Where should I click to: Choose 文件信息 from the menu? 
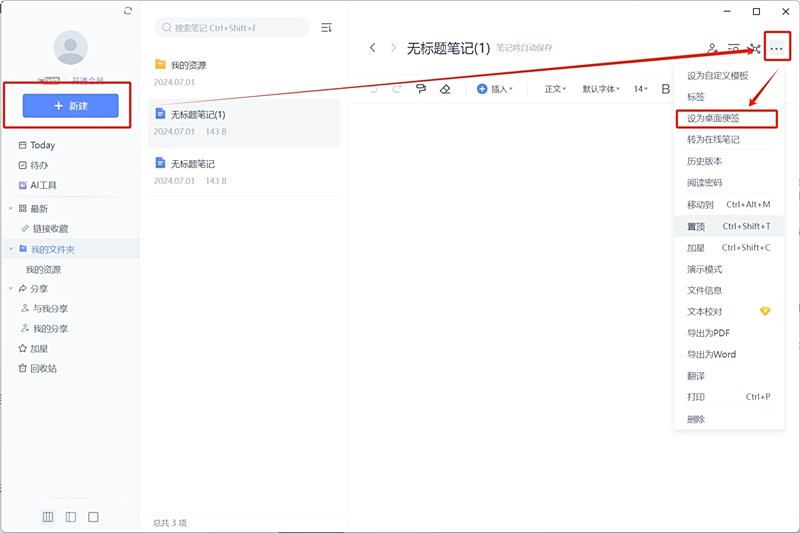point(729,290)
